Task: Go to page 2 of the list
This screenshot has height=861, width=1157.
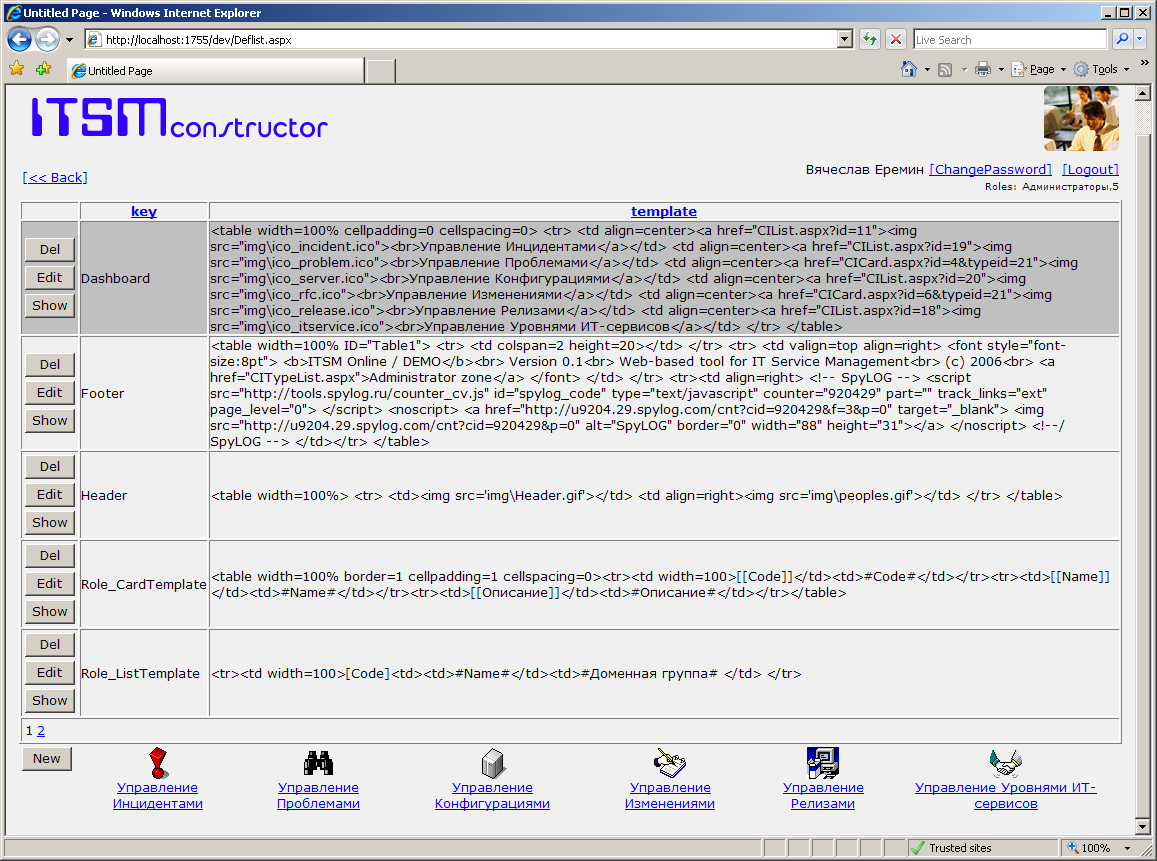Action: click(41, 731)
